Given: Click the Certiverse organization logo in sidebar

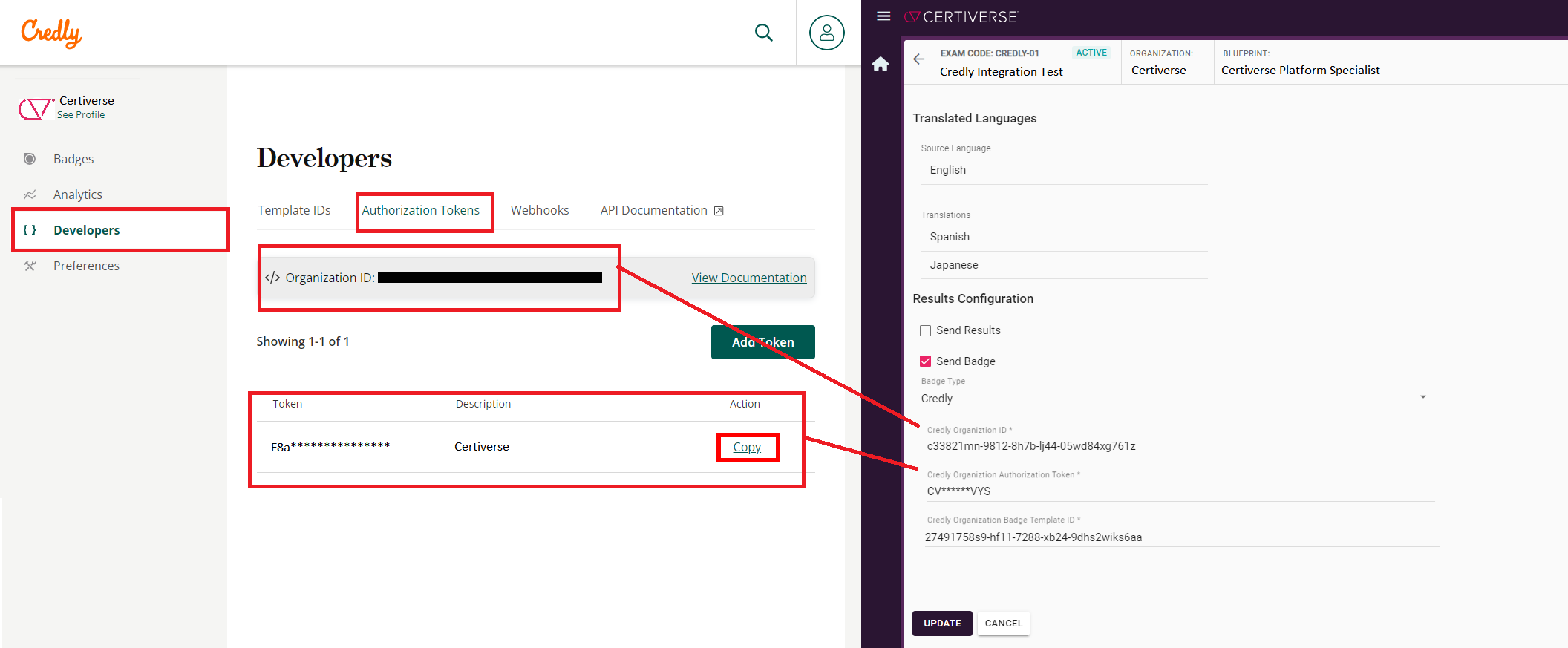Looking at the screenshot, I should (35, 108).
